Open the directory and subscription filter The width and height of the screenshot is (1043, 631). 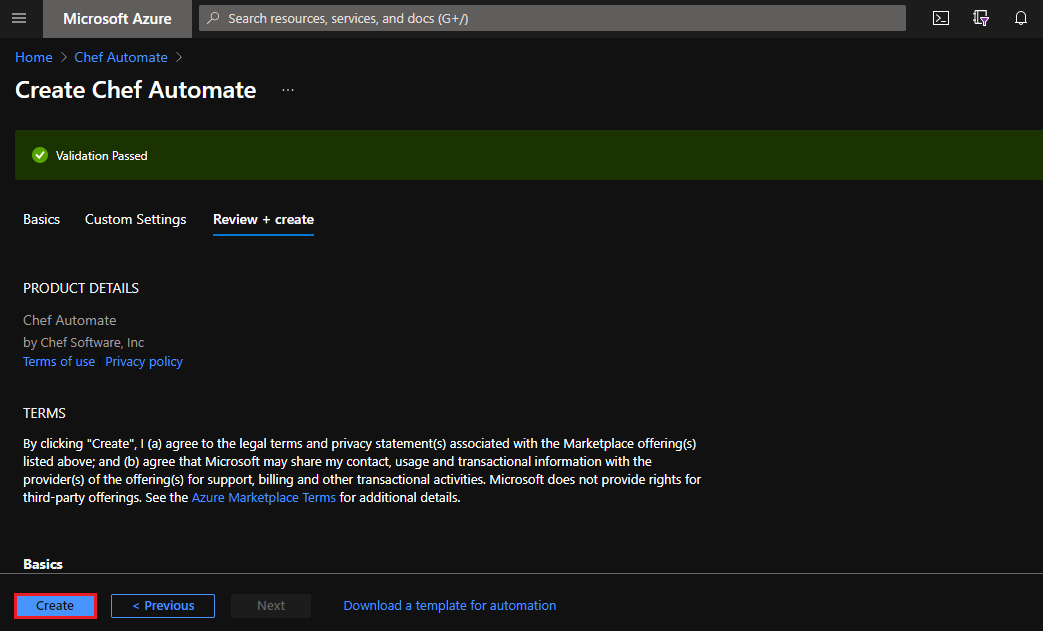[x=981, y=18]
